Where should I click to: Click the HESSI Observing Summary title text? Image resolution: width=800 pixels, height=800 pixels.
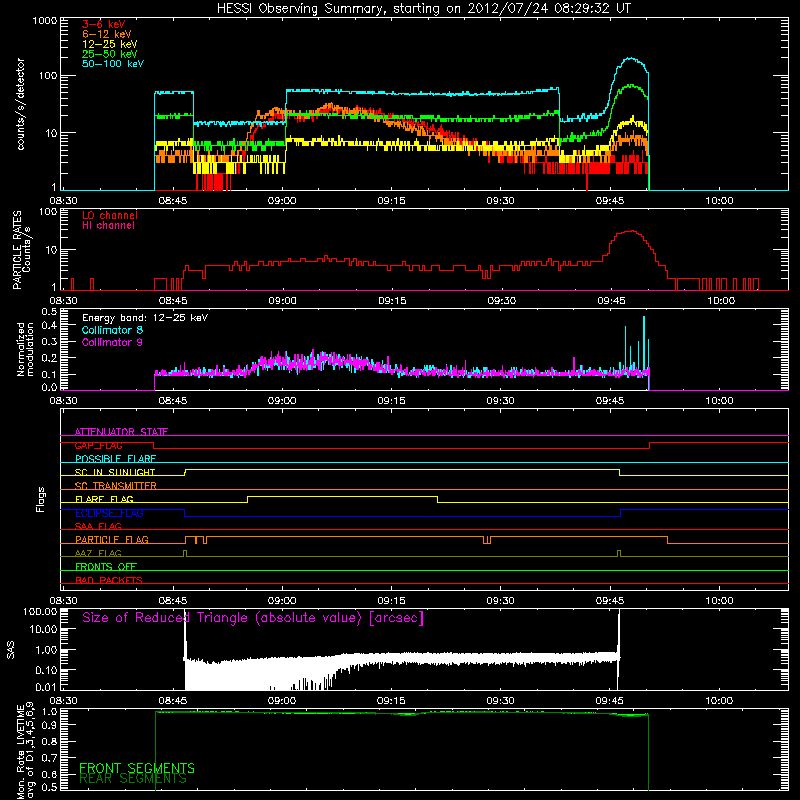click(423, 9)
